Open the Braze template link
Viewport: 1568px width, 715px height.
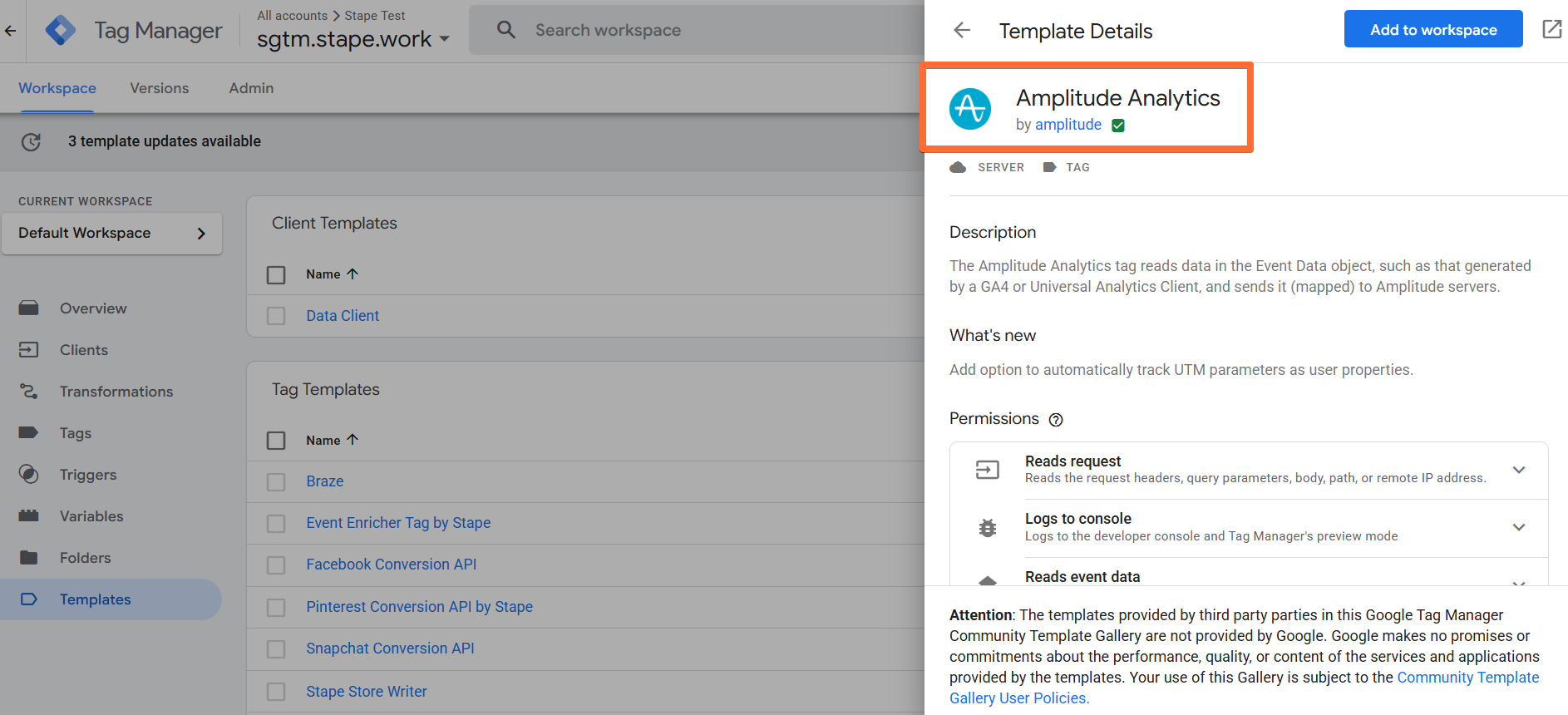[x=325, y=481]
